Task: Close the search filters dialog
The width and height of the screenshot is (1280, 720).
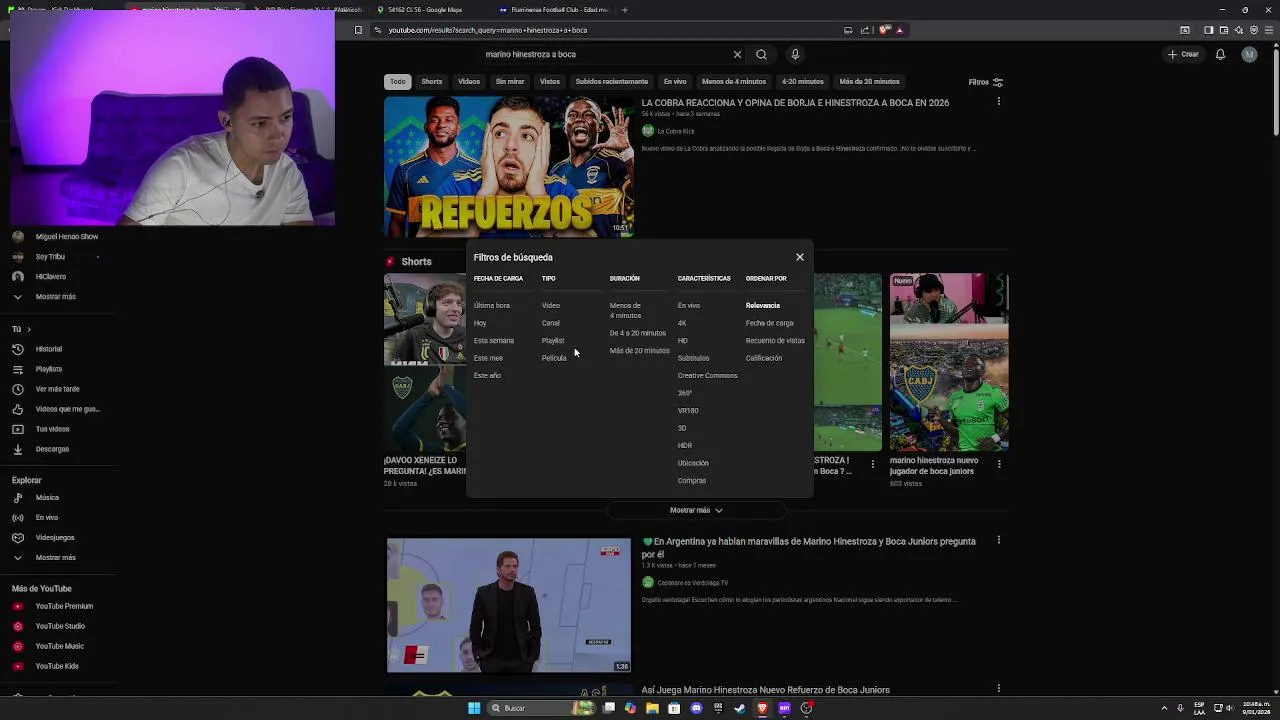Action: pyautogui.click(x=800, y=257)
